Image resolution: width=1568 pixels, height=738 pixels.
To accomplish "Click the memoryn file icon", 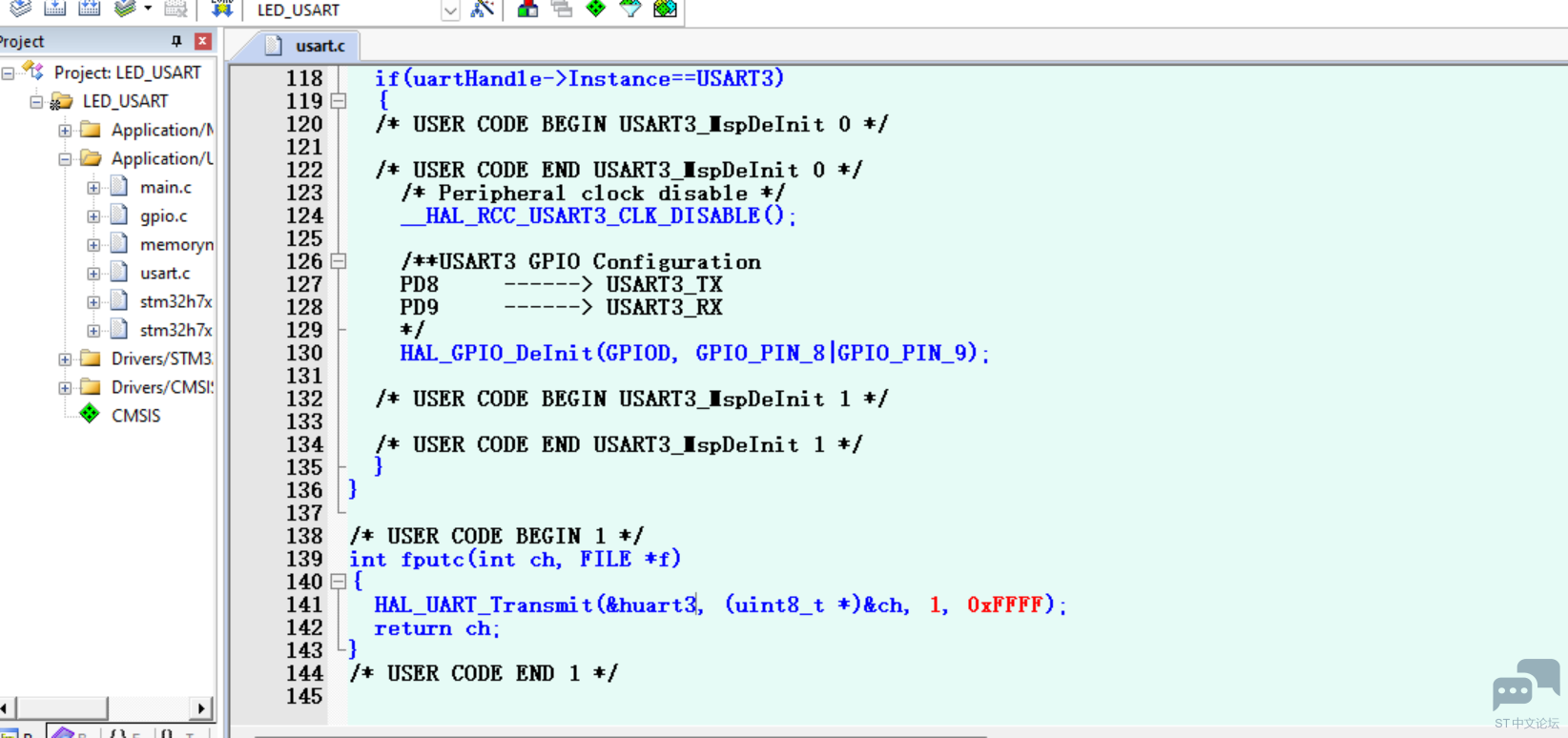I will (119, 243).
